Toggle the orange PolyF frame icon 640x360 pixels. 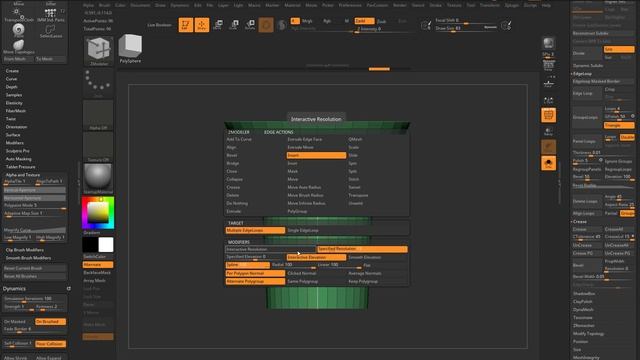point(549,115)
